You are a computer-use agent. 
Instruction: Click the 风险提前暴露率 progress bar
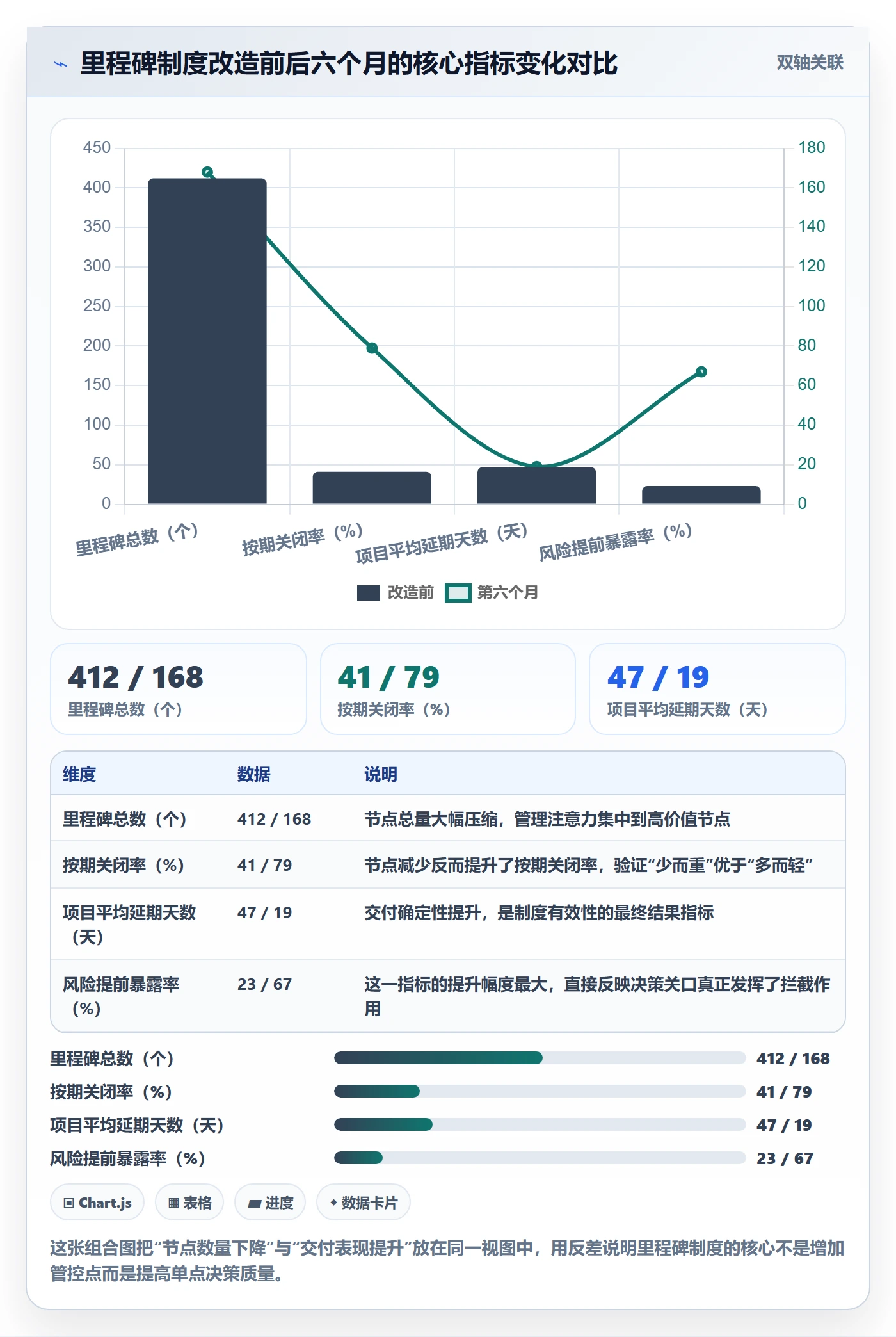point(540,1158)
